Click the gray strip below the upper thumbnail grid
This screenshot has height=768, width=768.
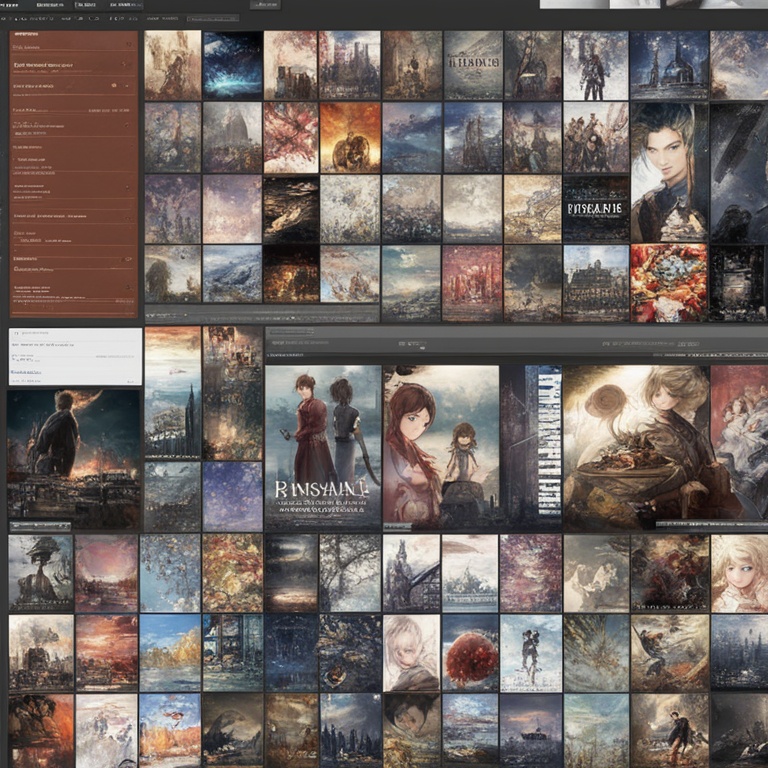(x=262, y=313)
